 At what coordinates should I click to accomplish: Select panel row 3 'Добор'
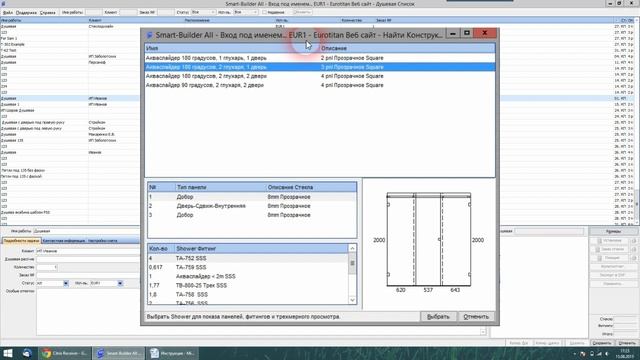click(x=252, y=215)
